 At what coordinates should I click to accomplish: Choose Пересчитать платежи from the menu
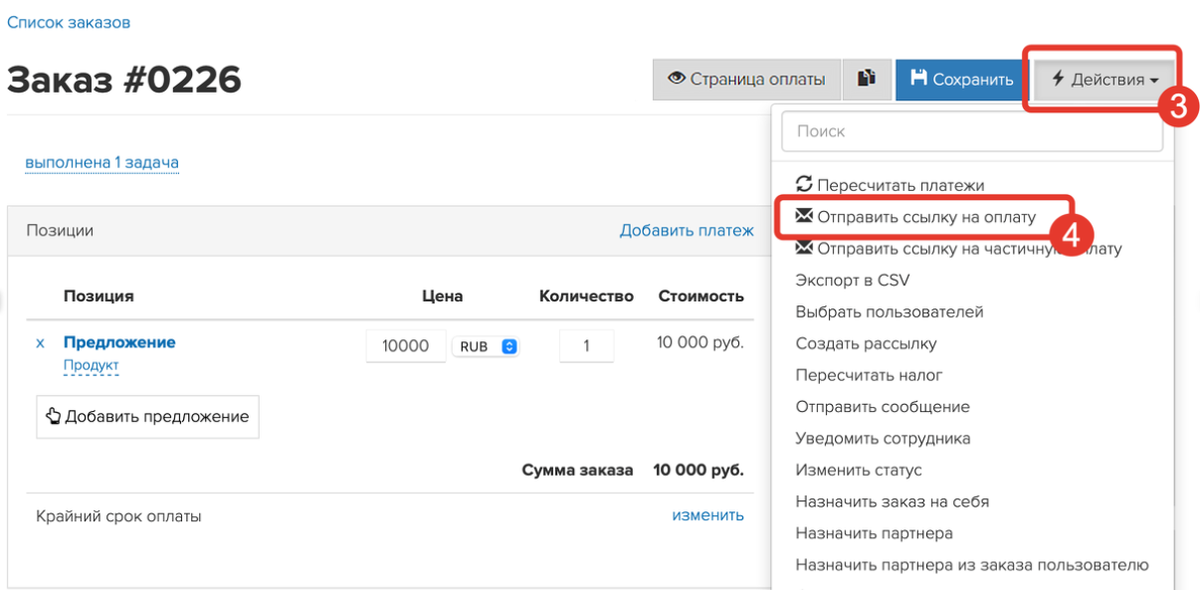tap(890, 185)
